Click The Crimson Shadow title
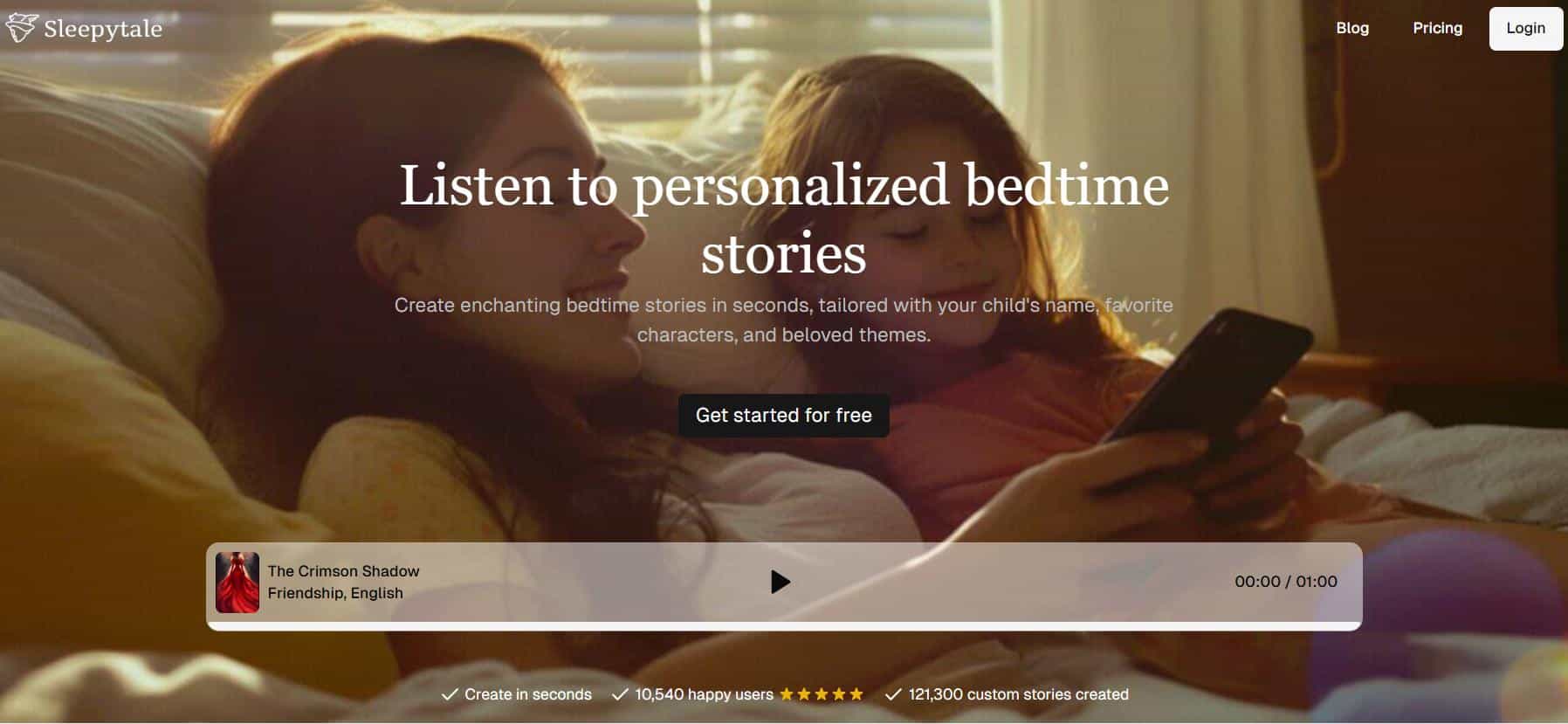Image resolution: width=1568 pixels, height=724 pixels. [343, 571]
